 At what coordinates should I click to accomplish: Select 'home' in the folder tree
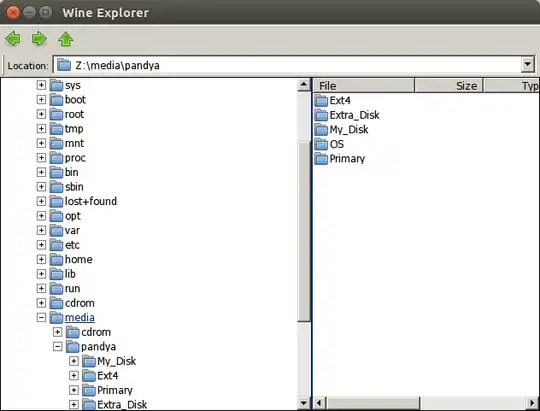click(x=79, y=259)
